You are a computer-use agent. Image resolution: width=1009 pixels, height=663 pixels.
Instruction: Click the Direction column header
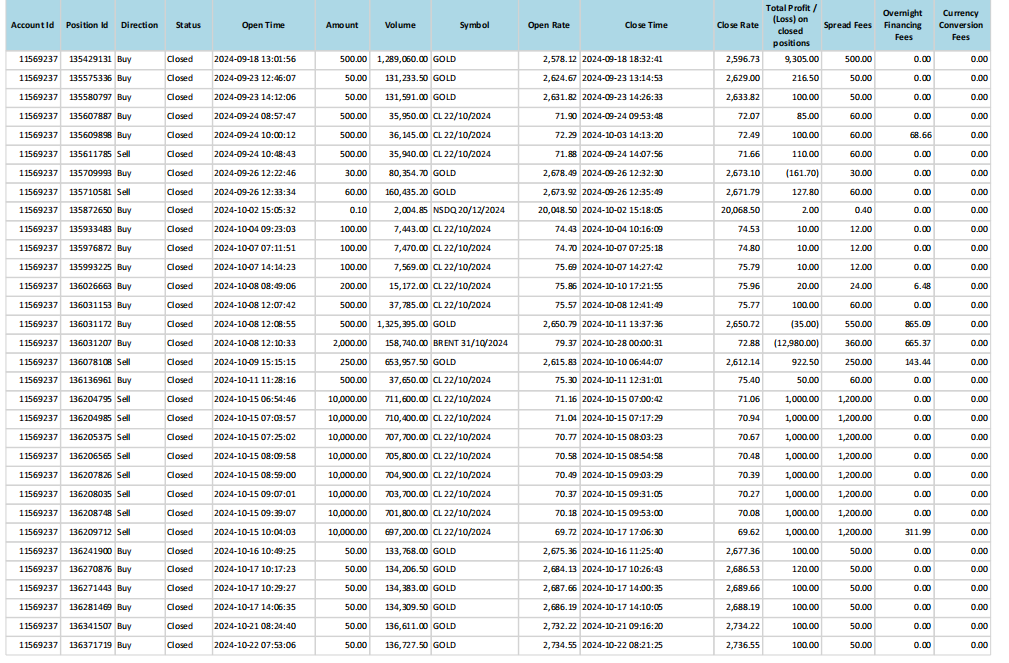tap(139, 25)
